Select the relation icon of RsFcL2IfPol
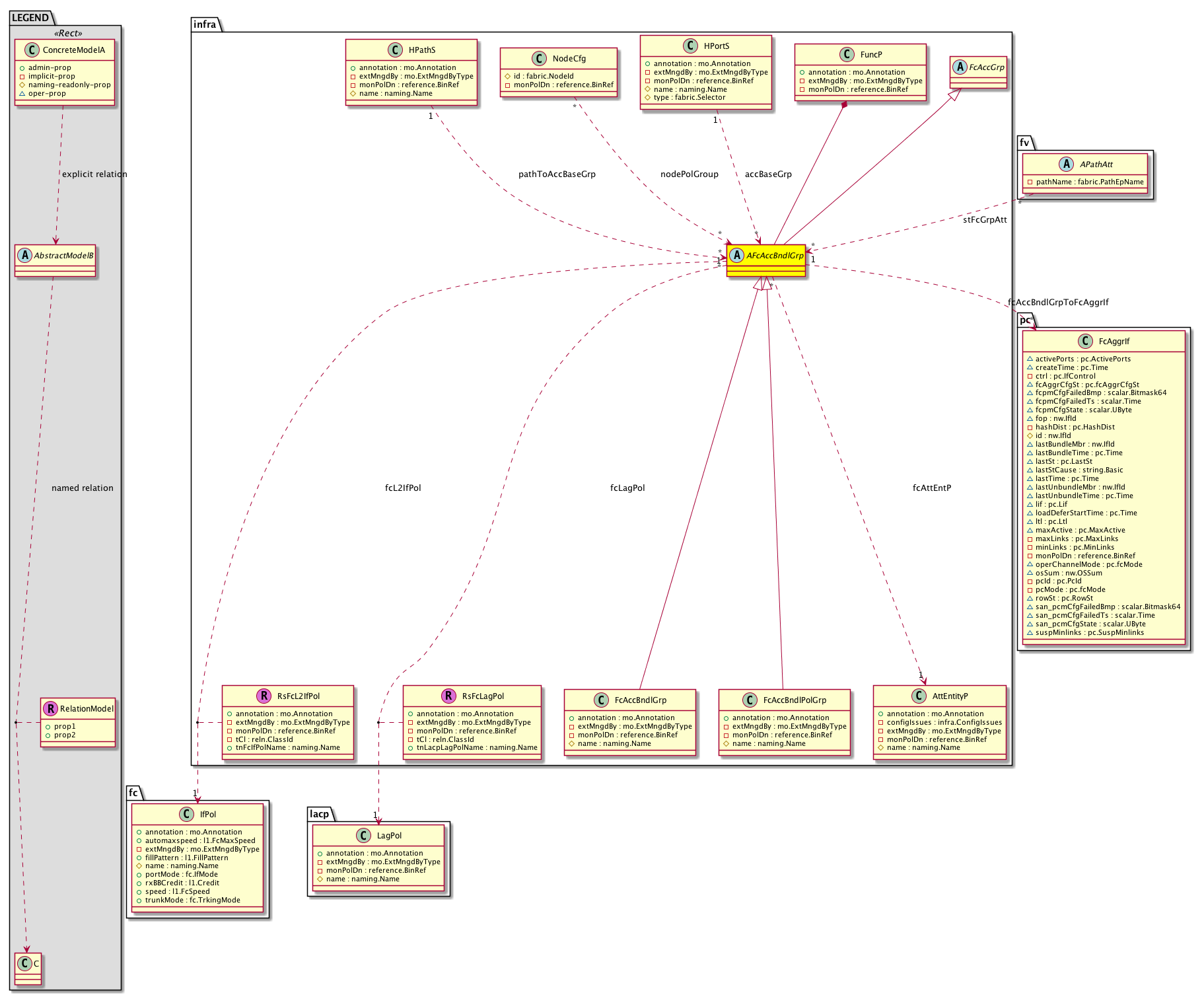This screenshot has height=997, width=1204. pyautogui.click(x=264, y=696)
